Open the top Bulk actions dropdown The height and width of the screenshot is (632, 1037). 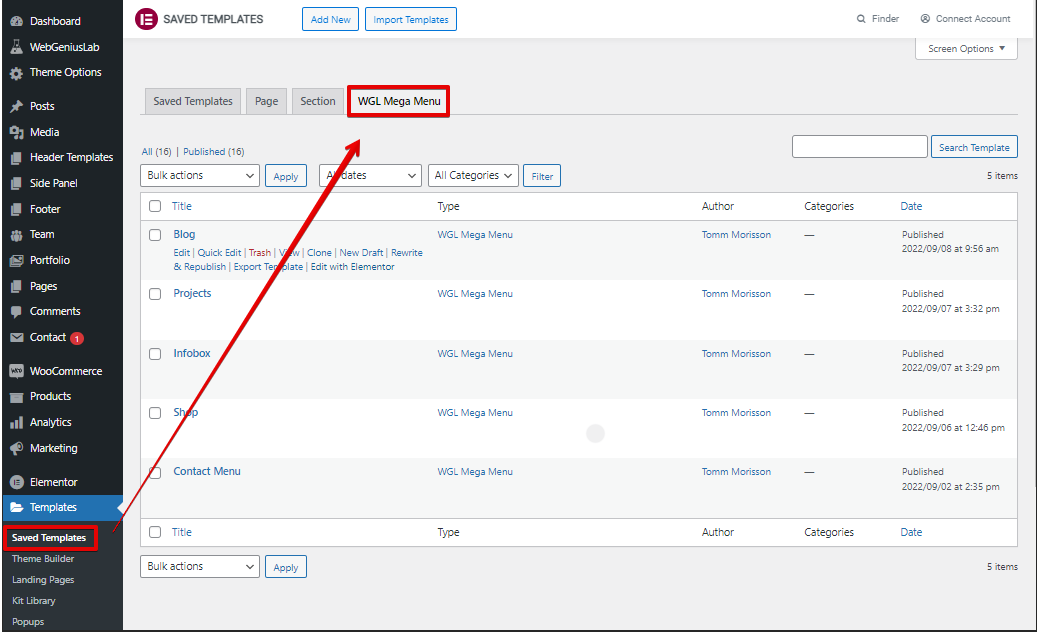coord(200,175)
